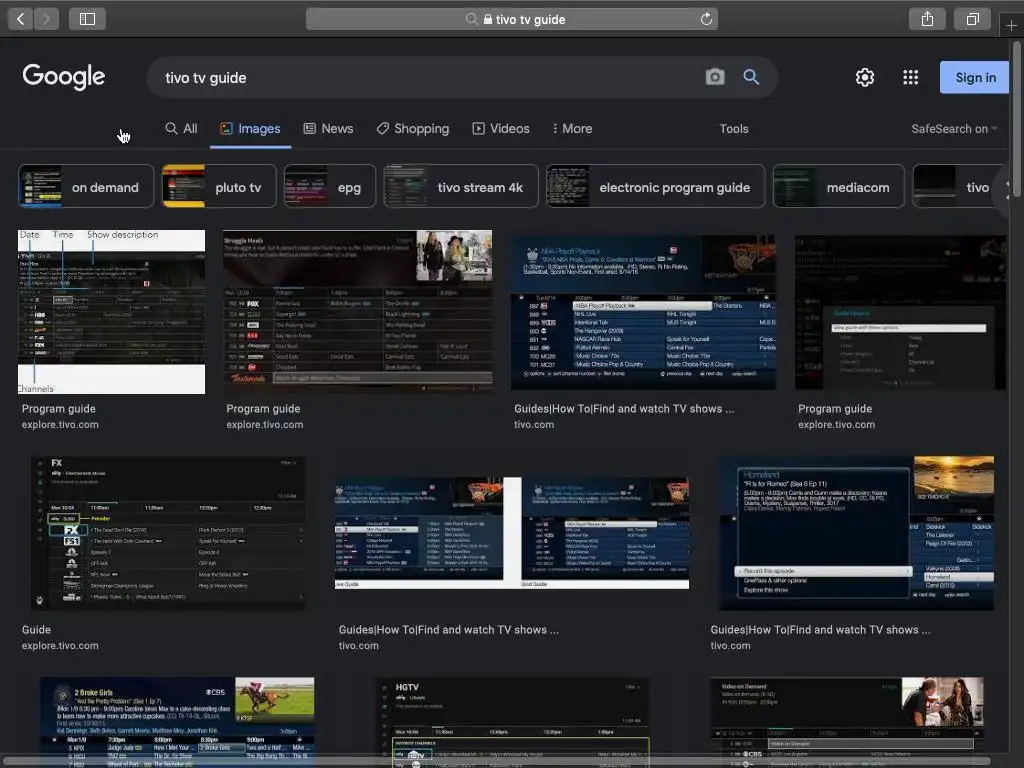Switch to the News tab
Viewport: 1024px width, 768px height.
pyautogui.click(x=328, y=129)
